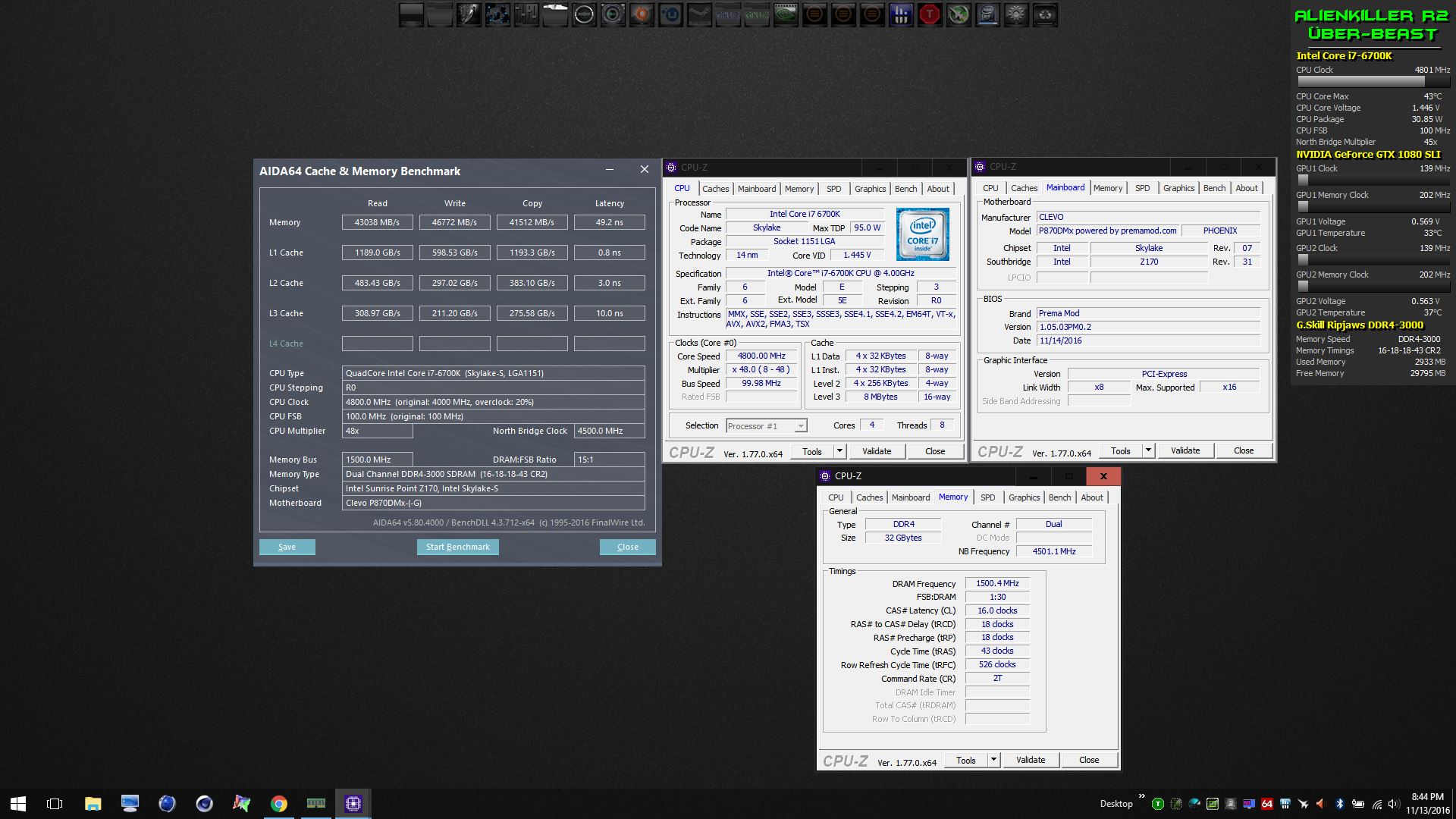Open Cinema 4D sphere icon on the taskbar

coord(205,804)
